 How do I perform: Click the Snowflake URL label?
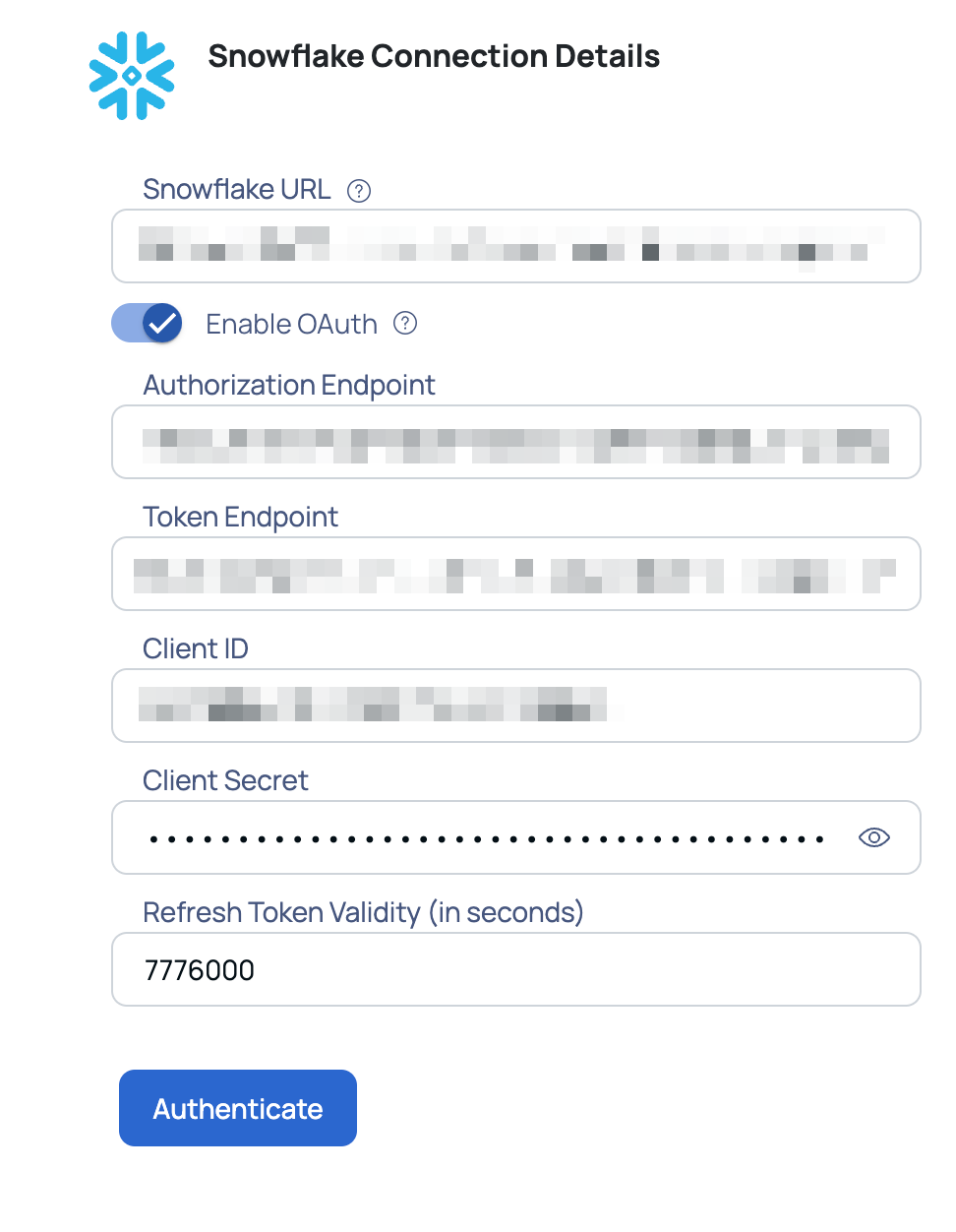click(x=237, y=189)
